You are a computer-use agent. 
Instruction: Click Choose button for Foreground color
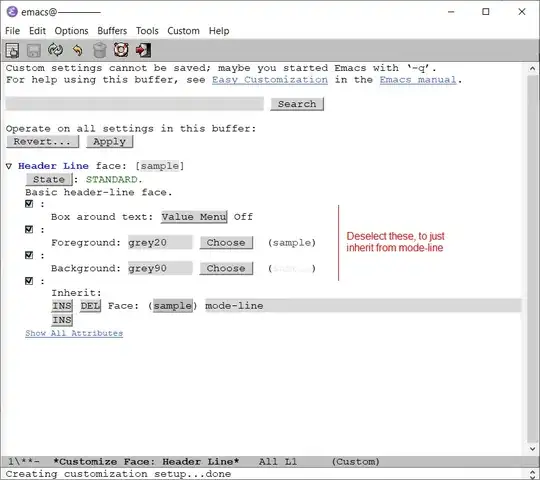(226, 242)
